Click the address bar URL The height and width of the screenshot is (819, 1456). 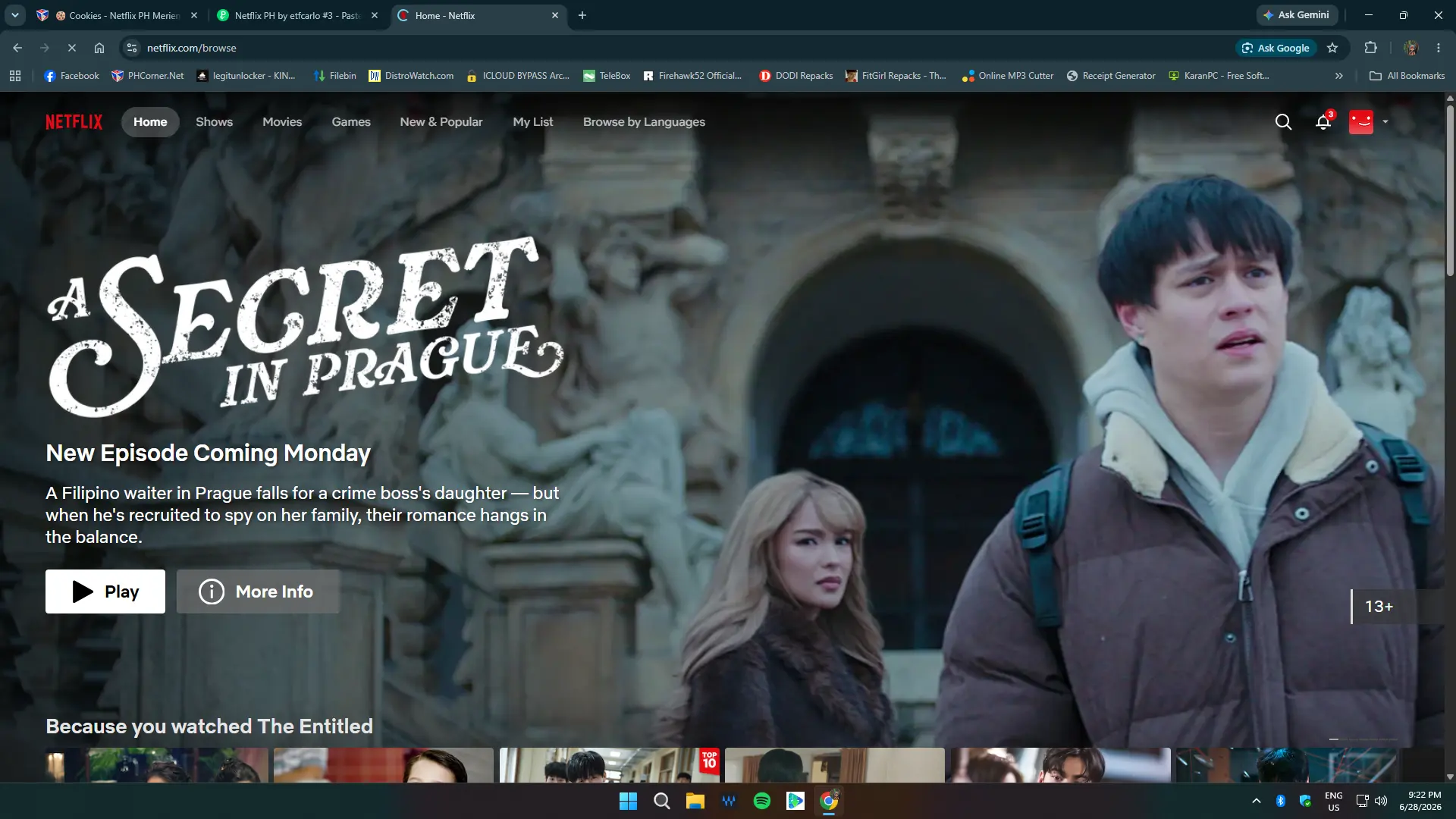tap(192, 48)
